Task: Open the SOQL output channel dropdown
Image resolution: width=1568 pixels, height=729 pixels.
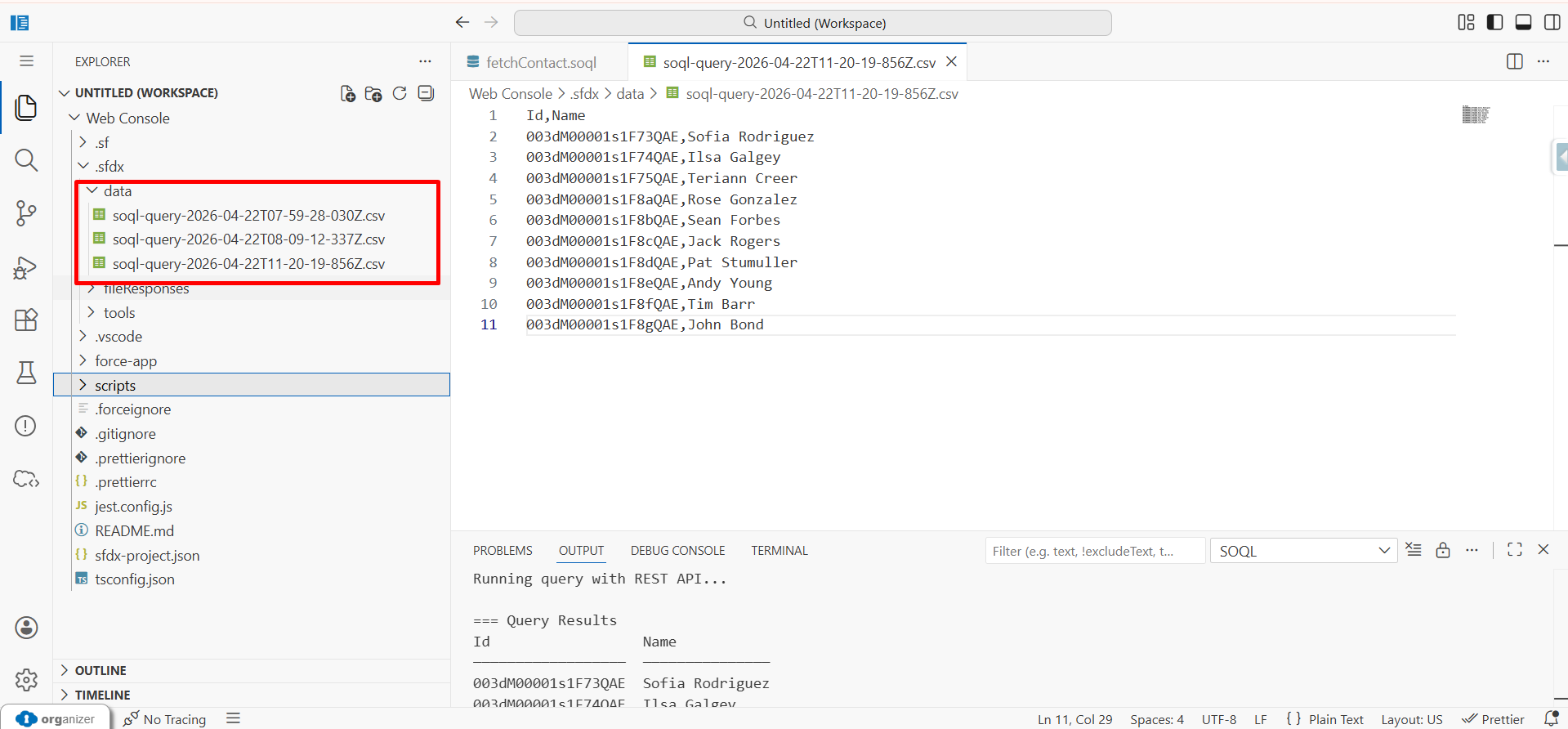Action: pyautogui.click(x=1304, y=551)
